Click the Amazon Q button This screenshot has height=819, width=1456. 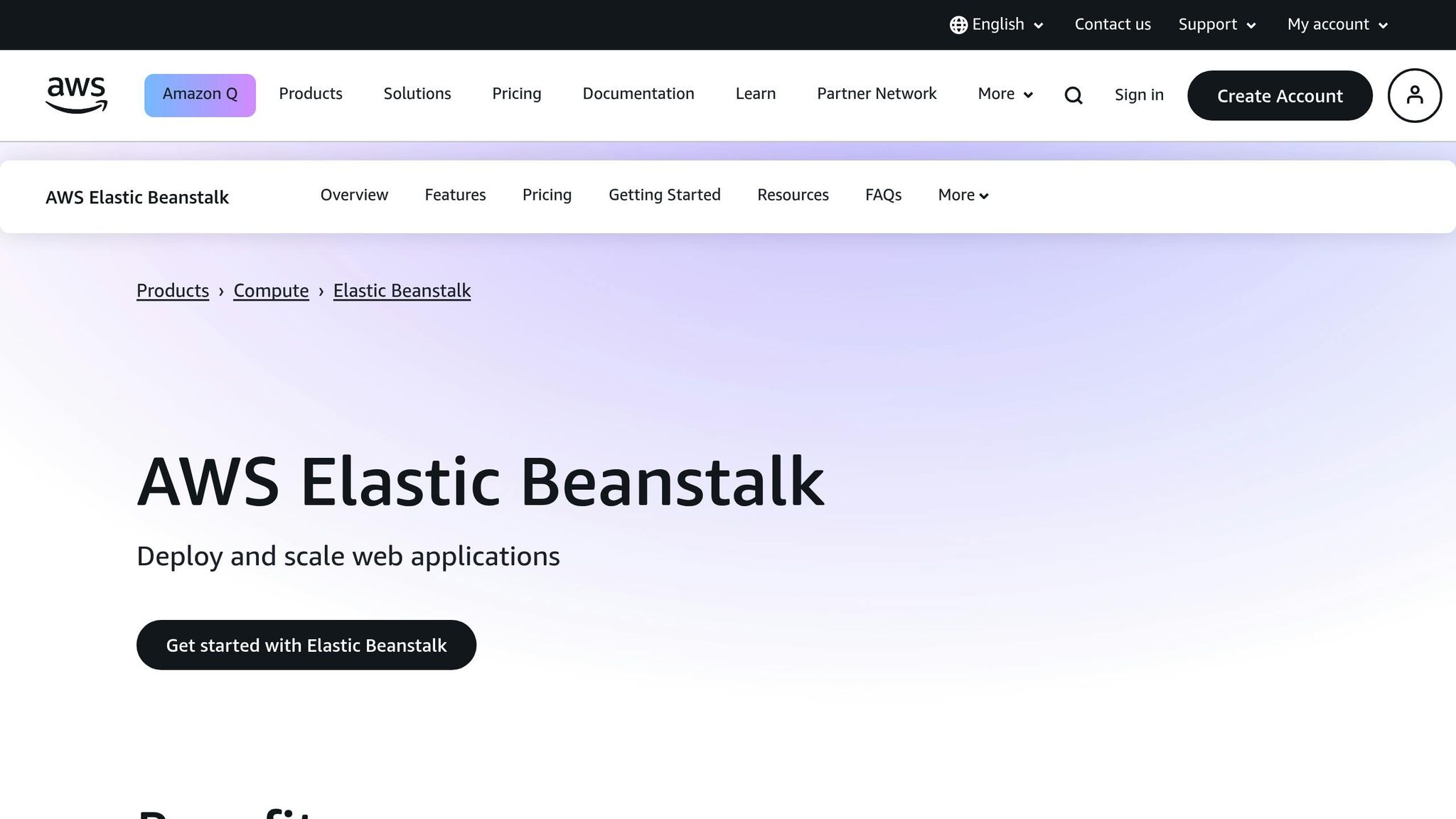tap(200, 95)
